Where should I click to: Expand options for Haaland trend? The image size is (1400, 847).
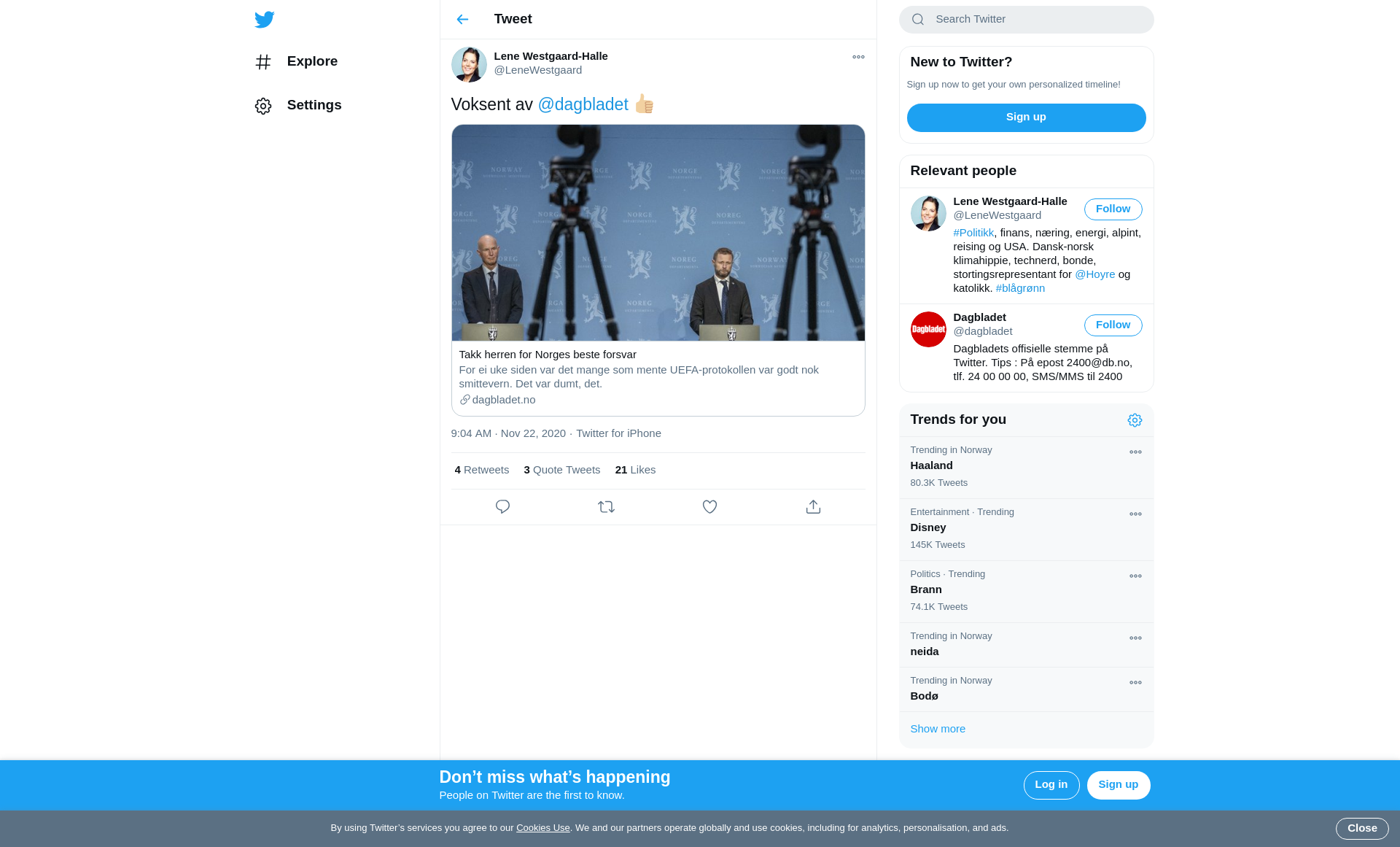click(1135, 452)
